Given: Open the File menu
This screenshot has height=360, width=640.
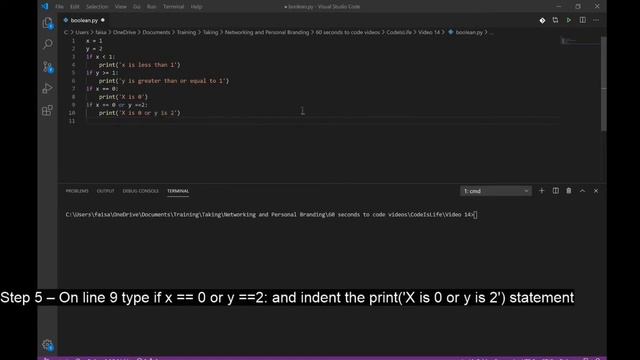Looking at the screenshot, I should tap(60, 7).
